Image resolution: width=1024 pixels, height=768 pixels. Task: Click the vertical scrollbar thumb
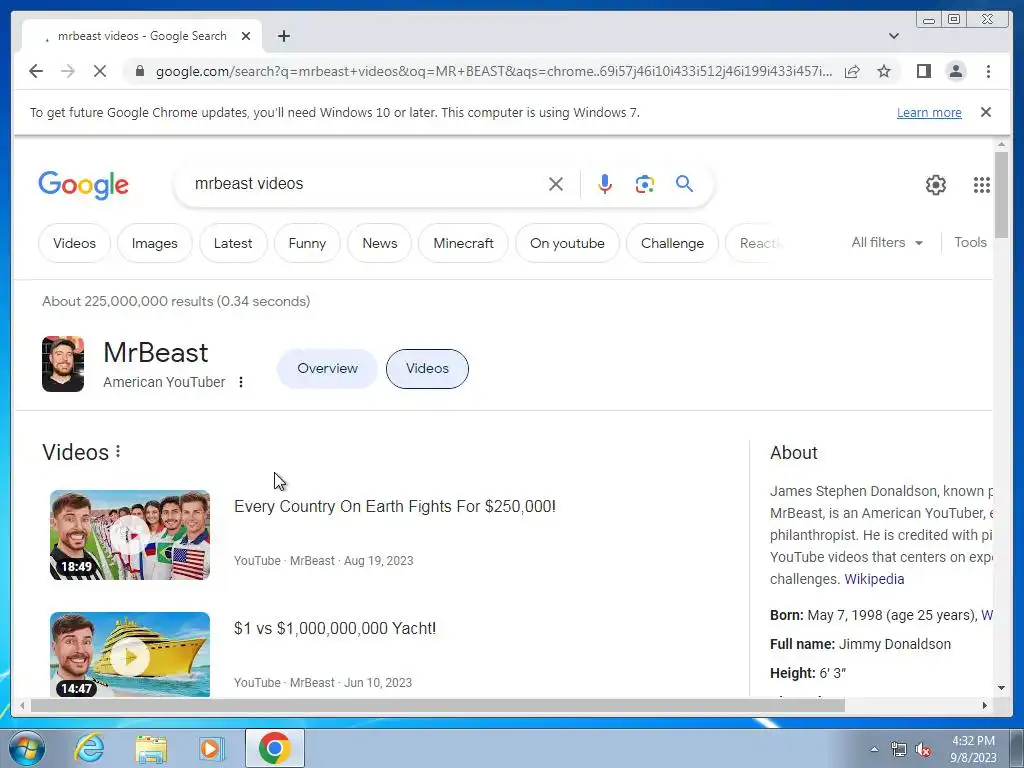click(1001, 195)
